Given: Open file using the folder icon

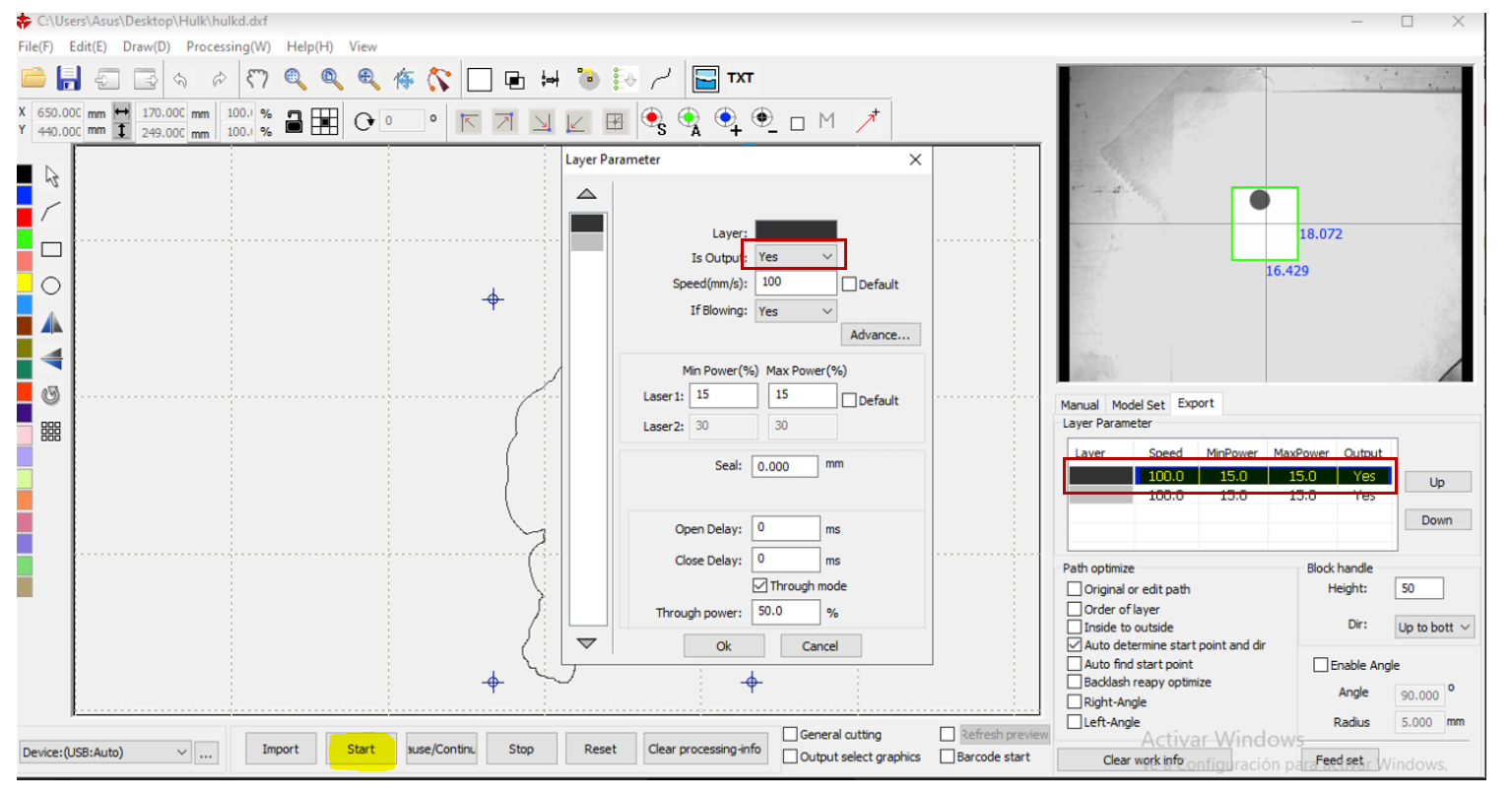Looking at the screenshot, I should [33, 79].
